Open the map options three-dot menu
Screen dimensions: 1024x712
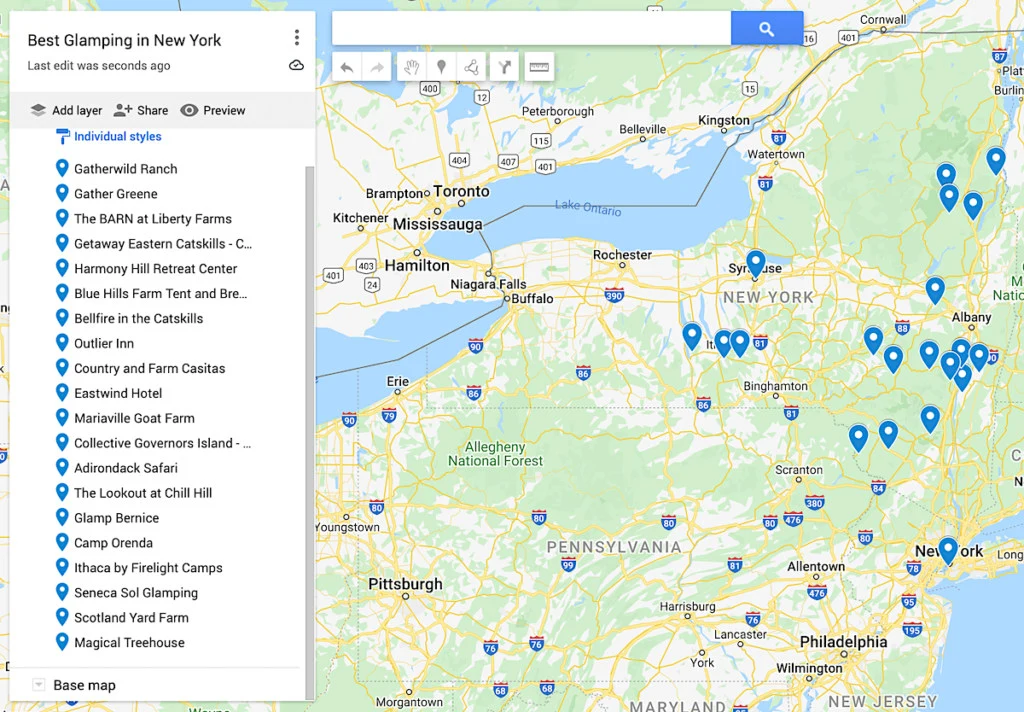pyautogui.click(x=296, y=38)
